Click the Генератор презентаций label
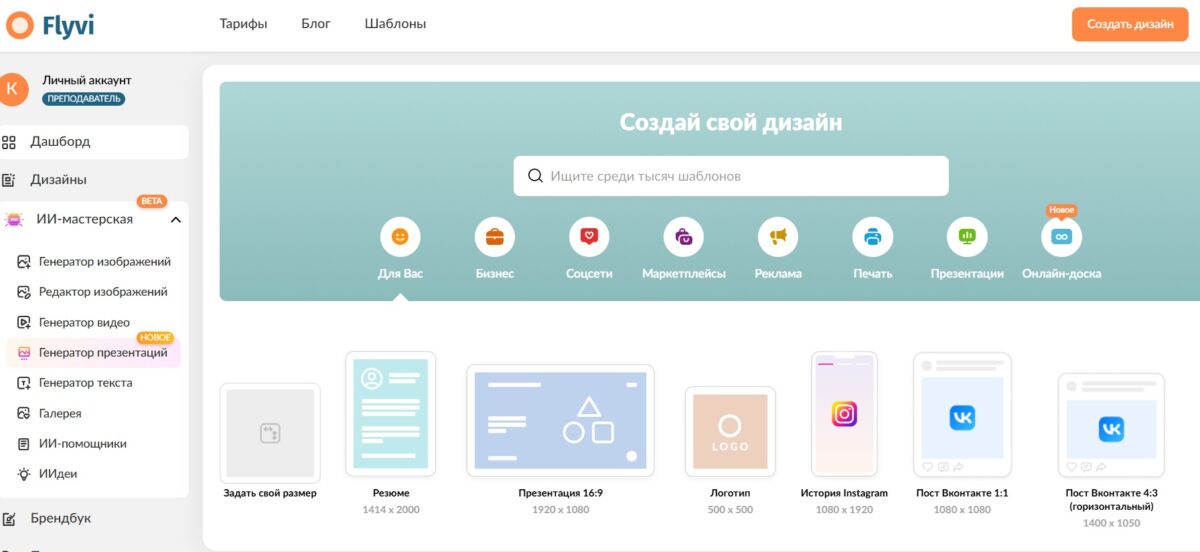Viewport: 1200px width, 552px height. pyautogui.click(x=103, y=353)
